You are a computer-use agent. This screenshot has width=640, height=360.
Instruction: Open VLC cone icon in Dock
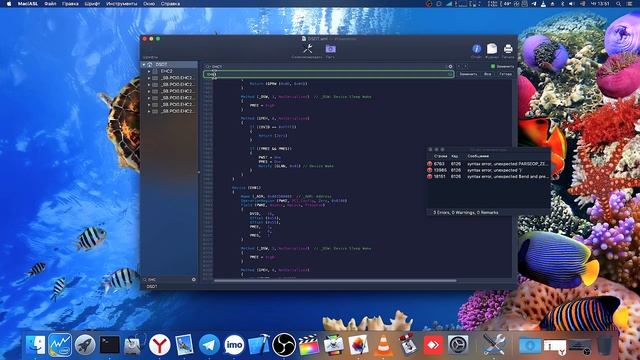coord(383,345)
